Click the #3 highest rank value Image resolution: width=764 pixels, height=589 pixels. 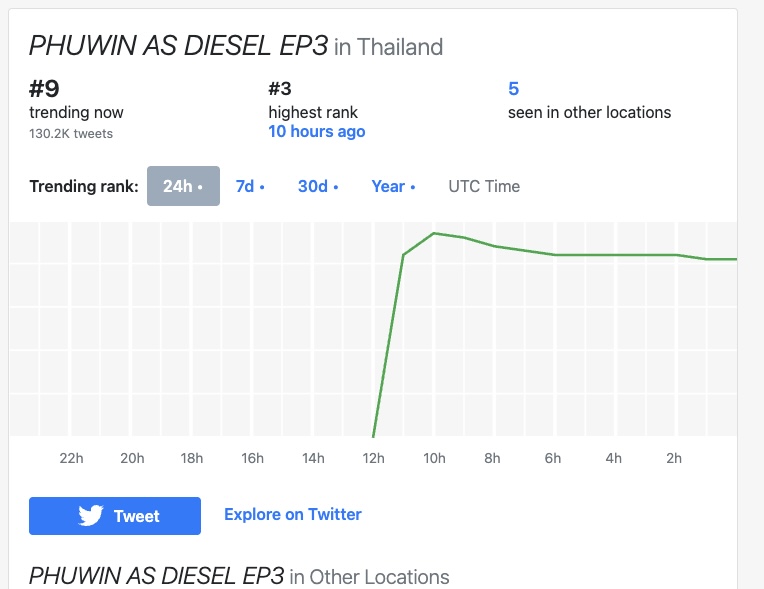(280, 89)
